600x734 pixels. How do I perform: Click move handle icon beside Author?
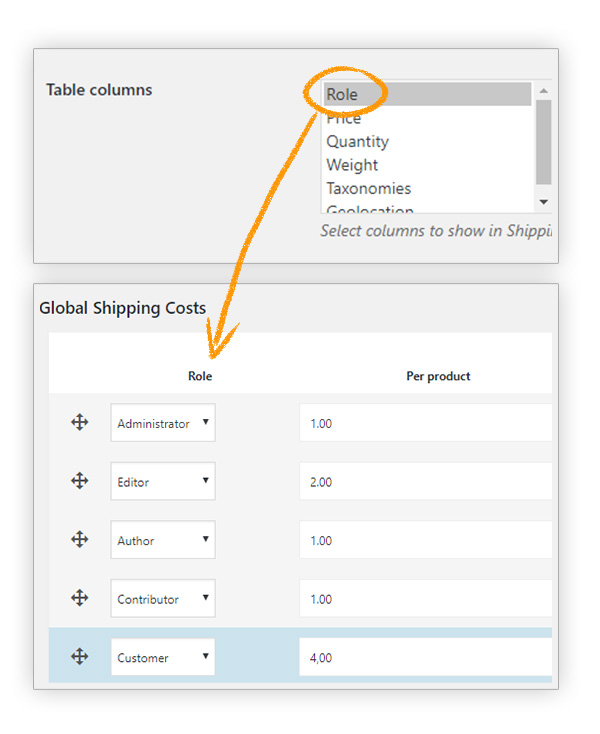point(80,540)
